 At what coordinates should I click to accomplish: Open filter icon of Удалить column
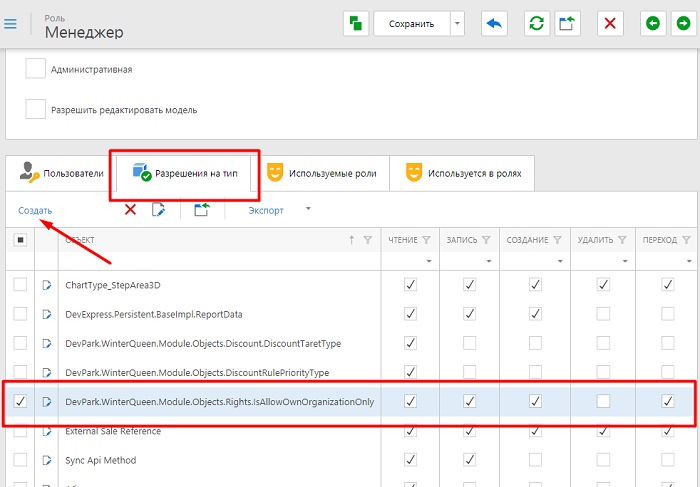coord(622,240)
